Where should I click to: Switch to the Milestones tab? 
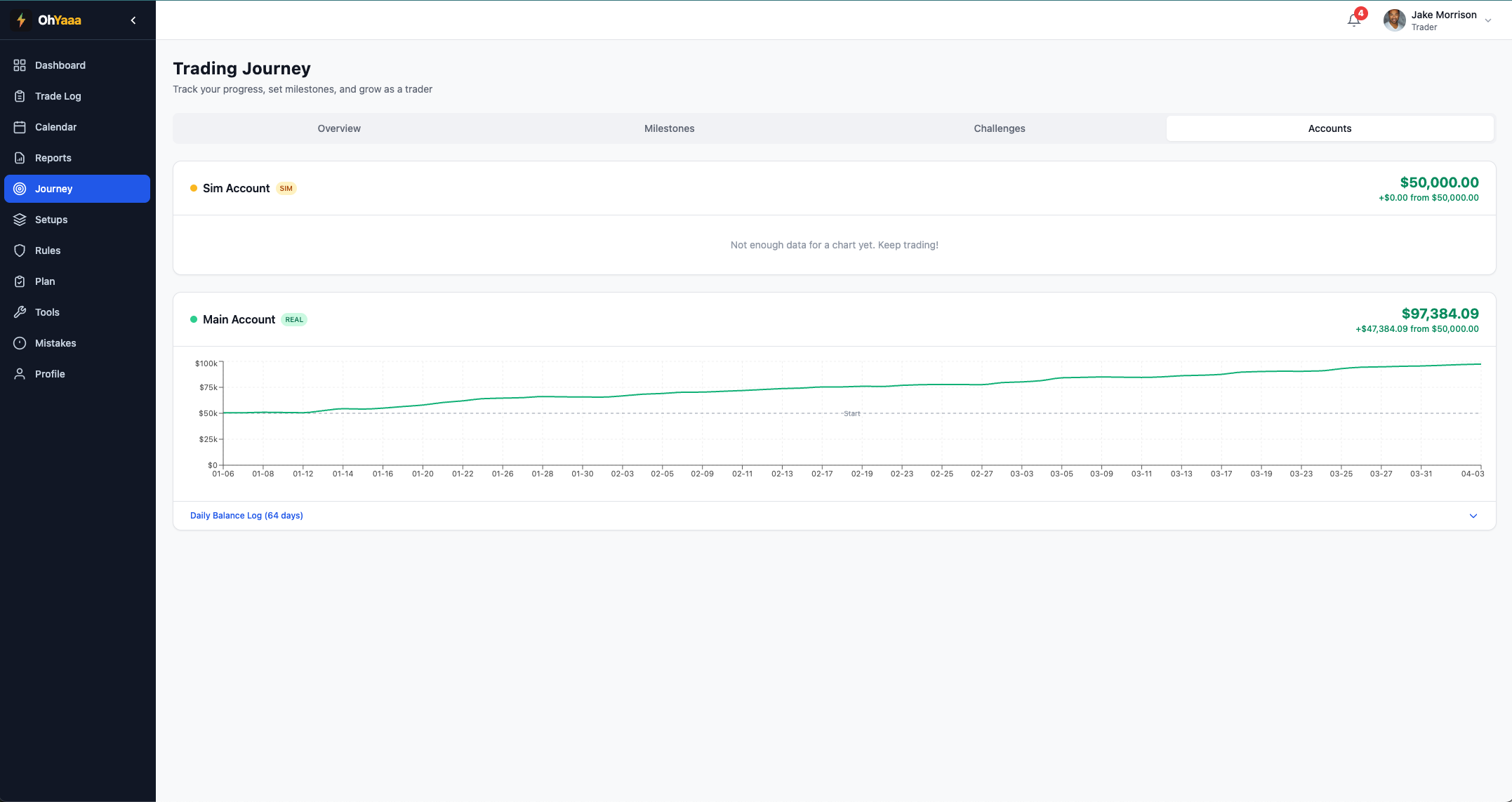(x=669, y=128)
